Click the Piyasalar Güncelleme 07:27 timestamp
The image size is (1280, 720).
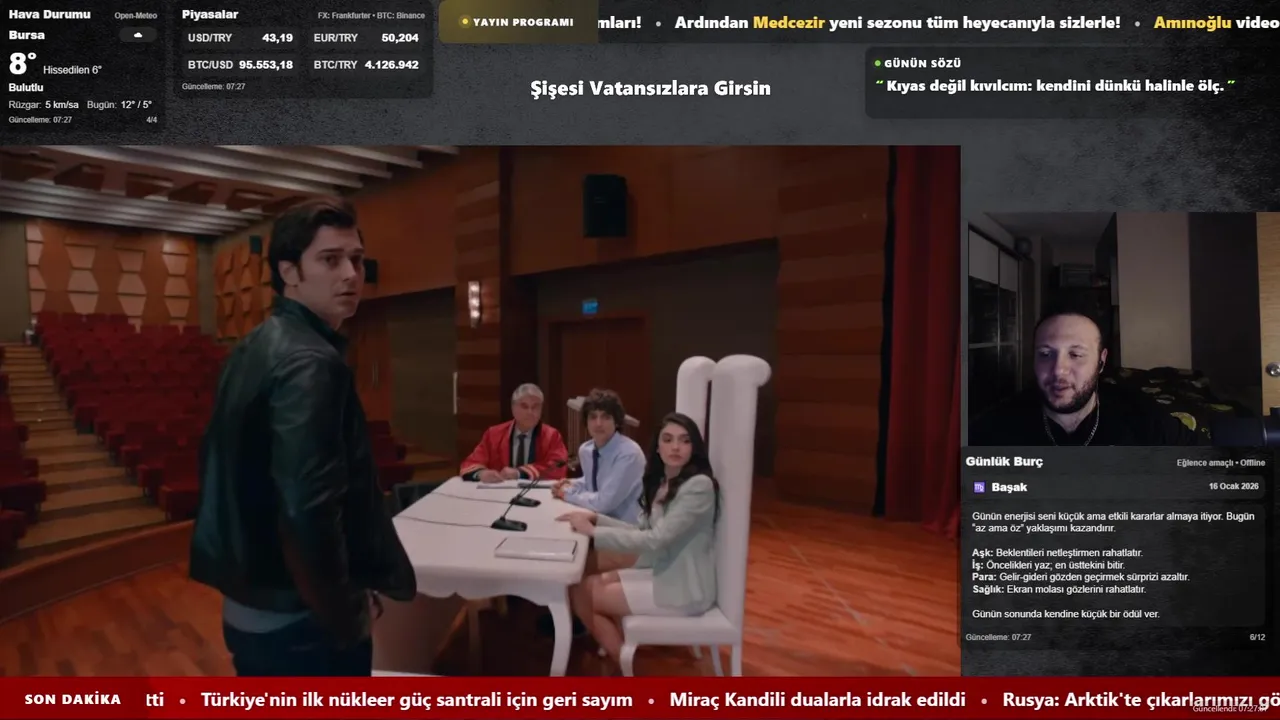coord(213,87)
